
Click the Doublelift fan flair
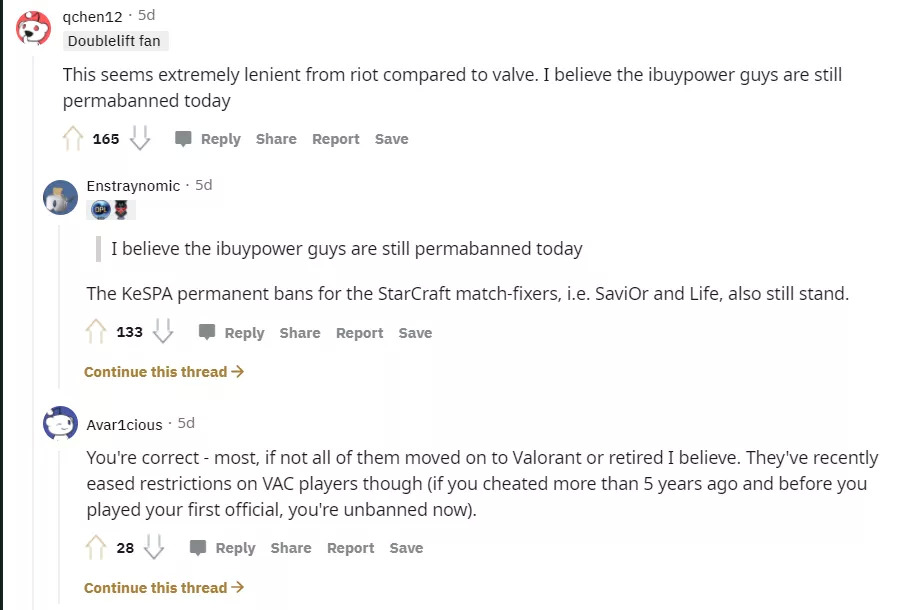coord(115,41)
